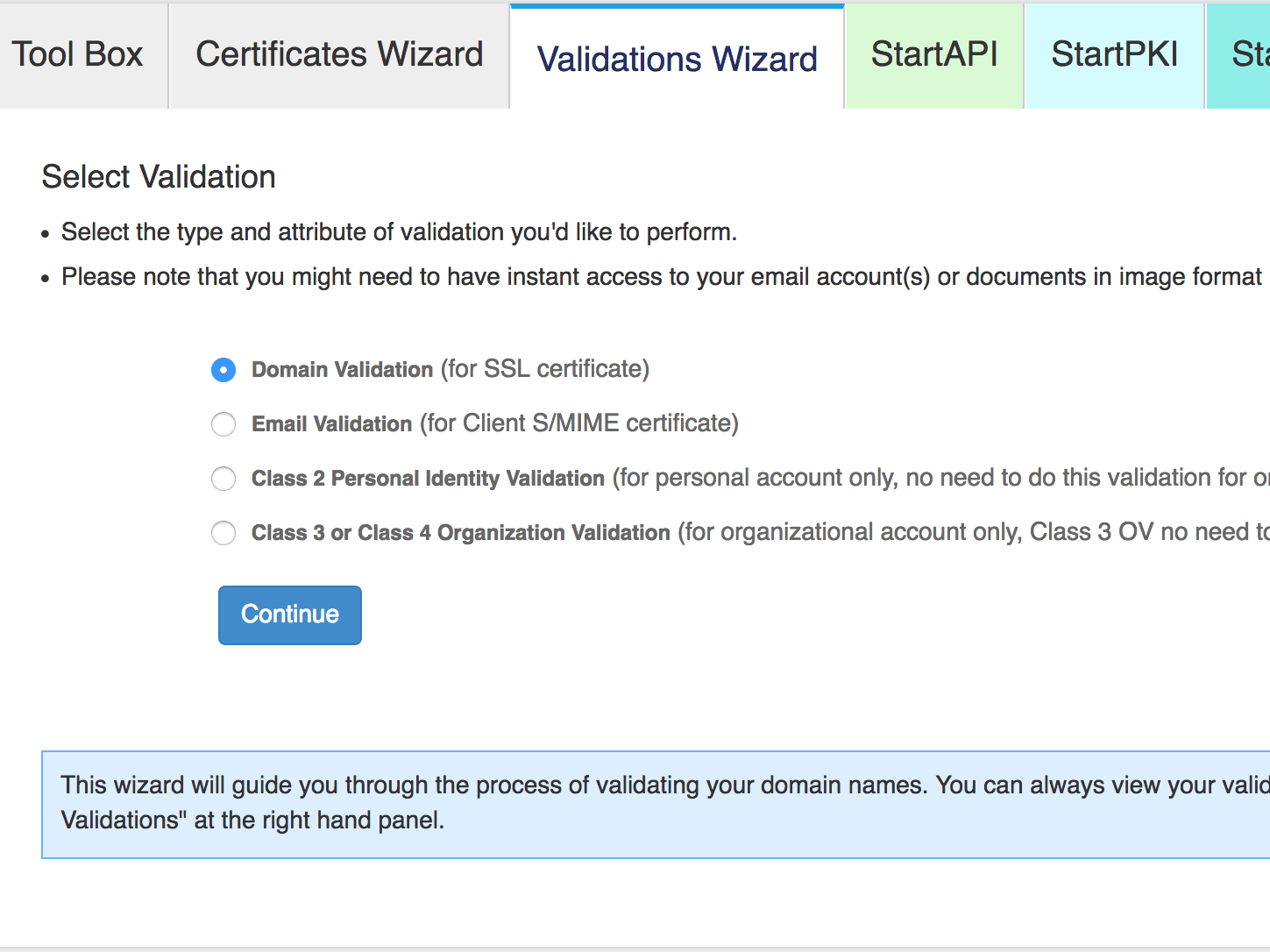Click the "Please note" email access instruction

661,277
